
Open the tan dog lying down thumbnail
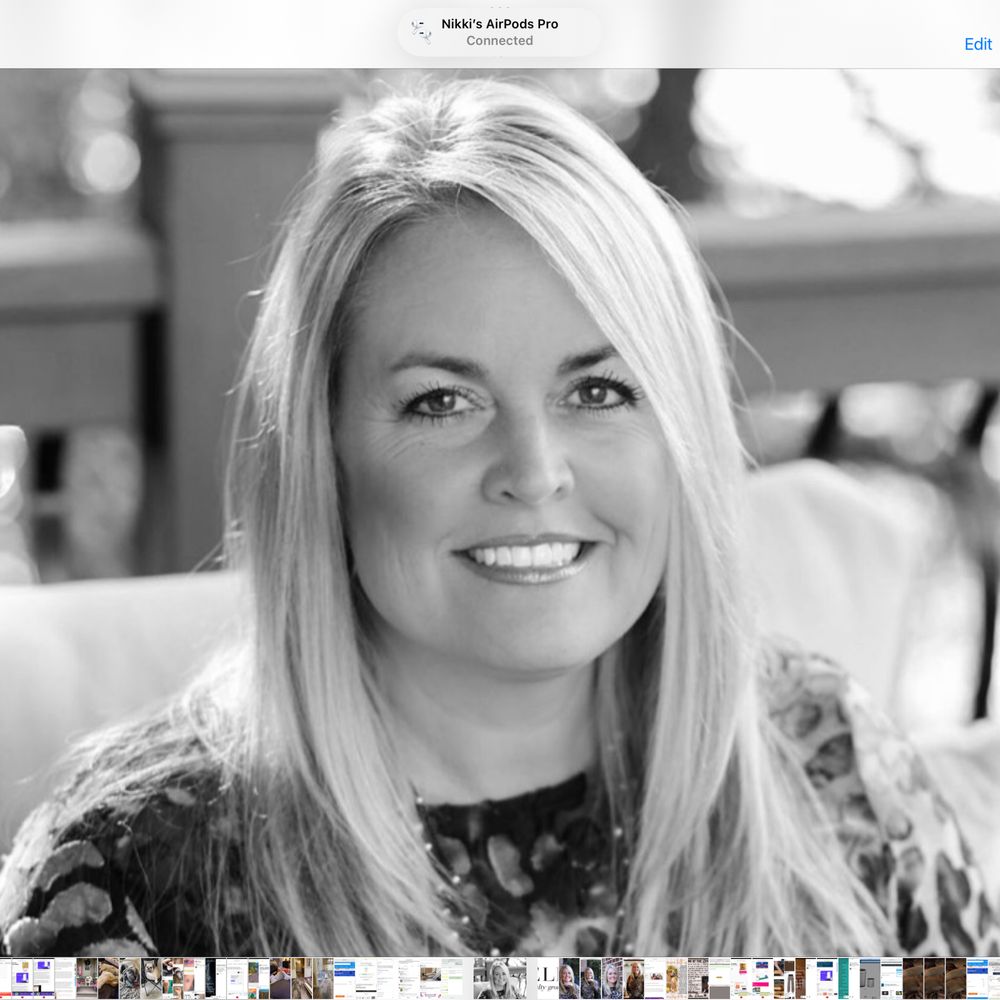(x=108, y=978)
